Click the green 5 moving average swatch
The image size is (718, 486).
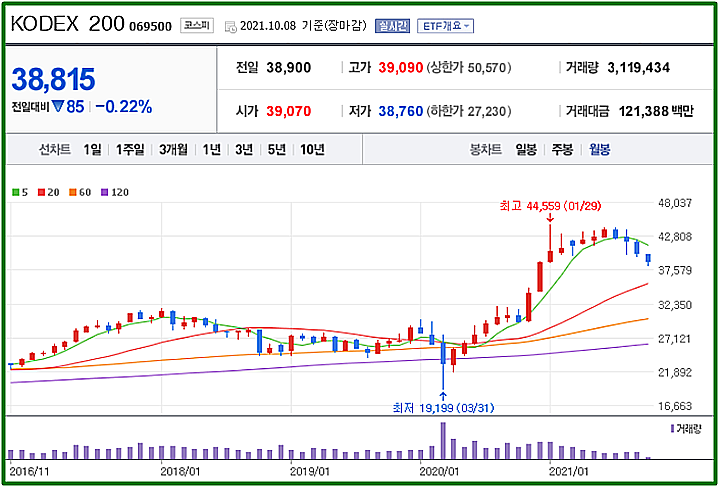click(x=15, y=193)
